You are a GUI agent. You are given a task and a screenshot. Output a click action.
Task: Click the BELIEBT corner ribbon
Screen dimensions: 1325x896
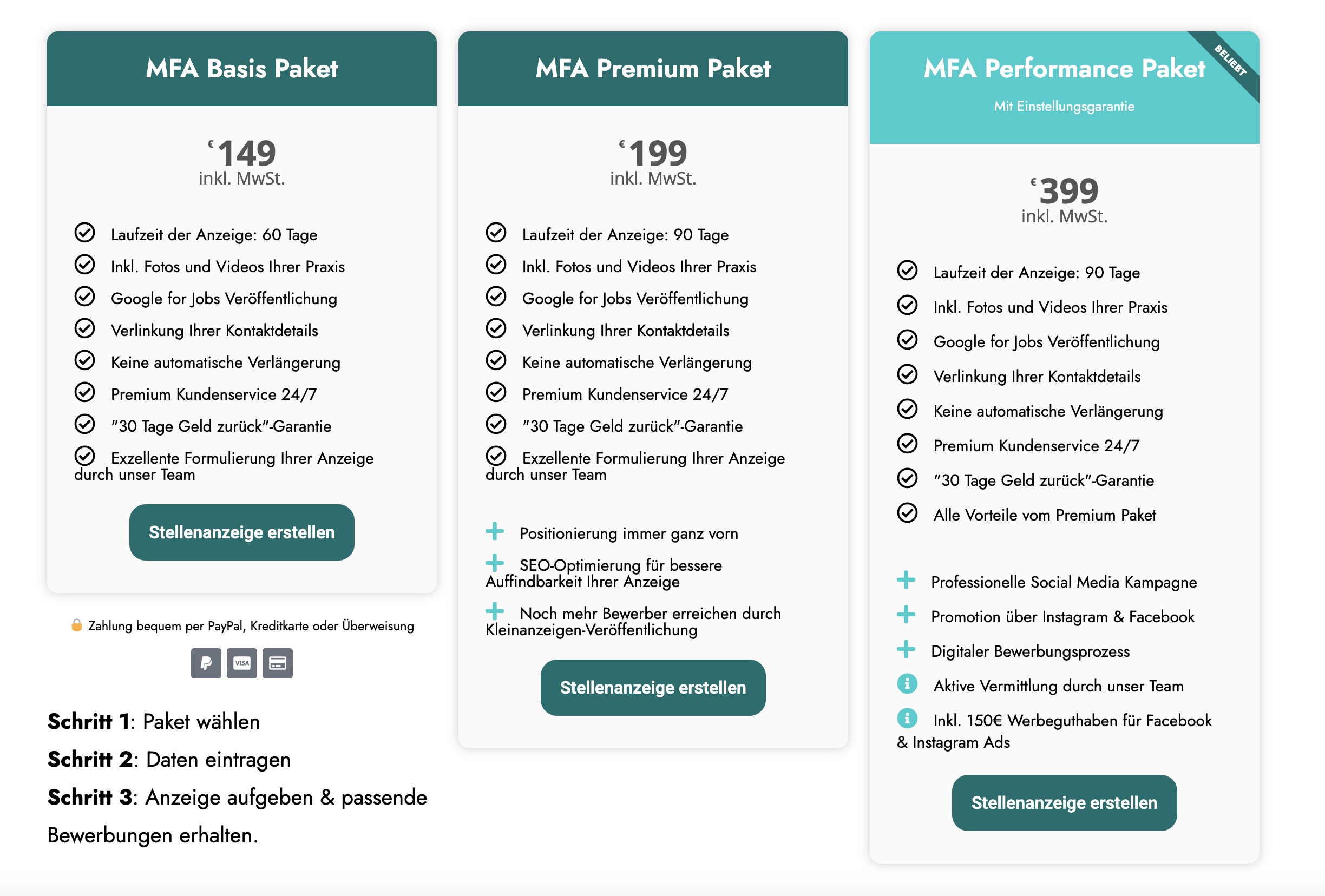pyautogui.click(x=1231, y=61)
